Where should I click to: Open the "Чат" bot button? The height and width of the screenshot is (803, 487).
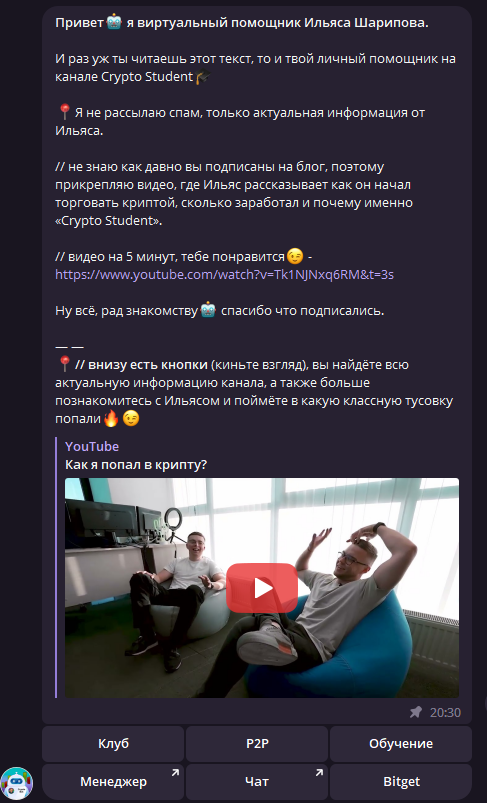click(x=257, y=782)
